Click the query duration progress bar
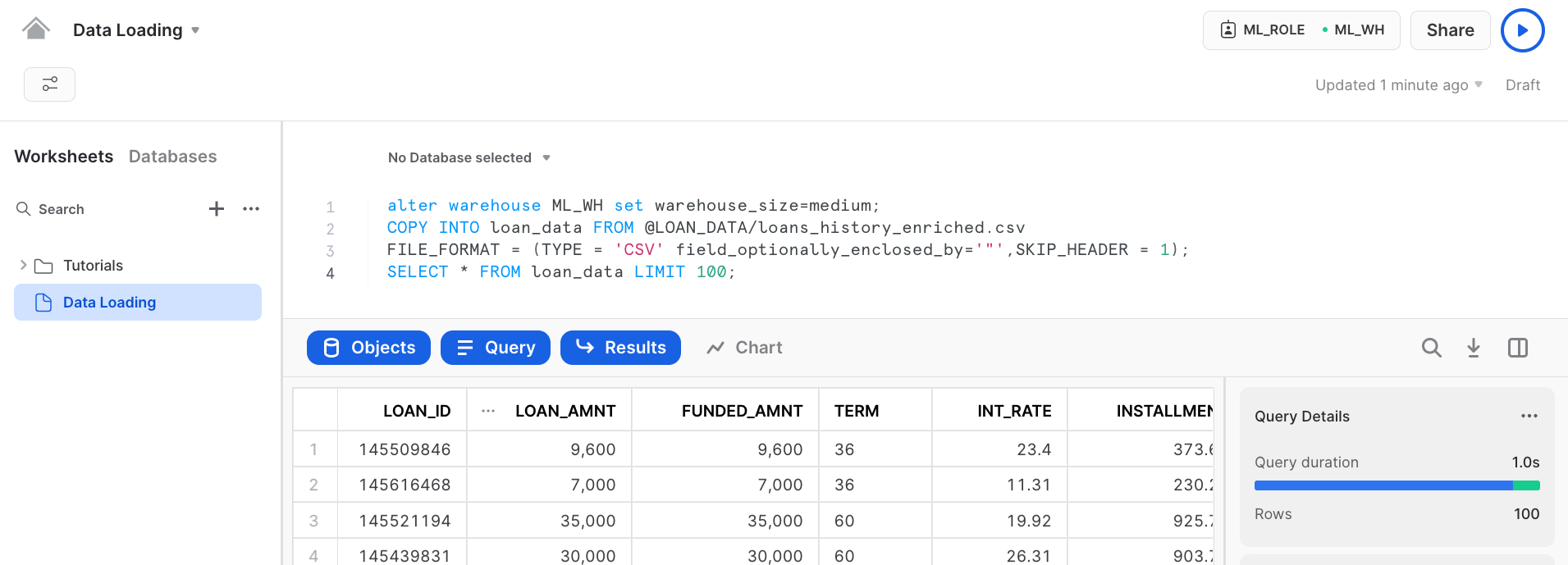 click(x=1397, y=485)
